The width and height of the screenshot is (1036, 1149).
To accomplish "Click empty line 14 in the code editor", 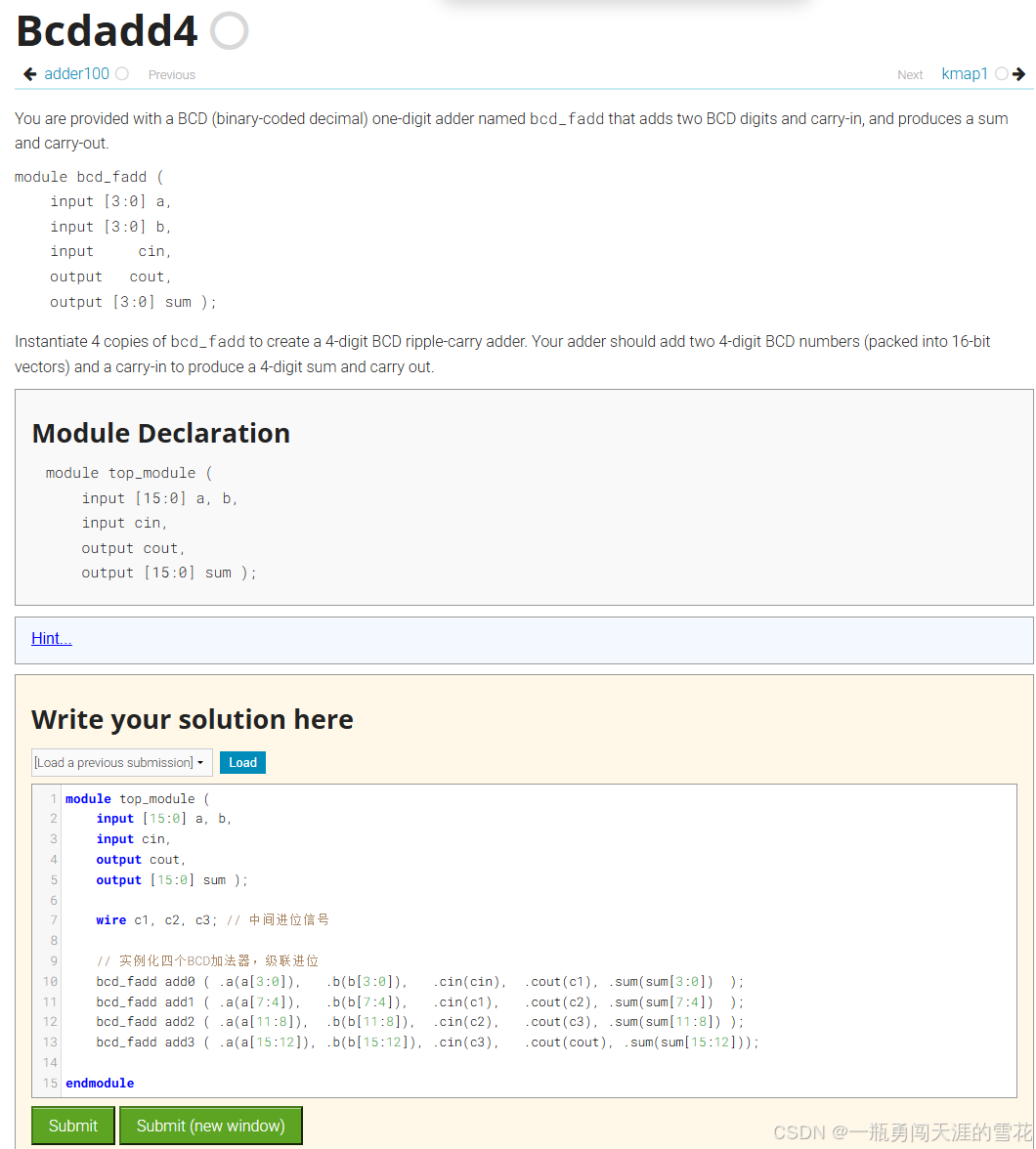I will tap(539, 1063).
